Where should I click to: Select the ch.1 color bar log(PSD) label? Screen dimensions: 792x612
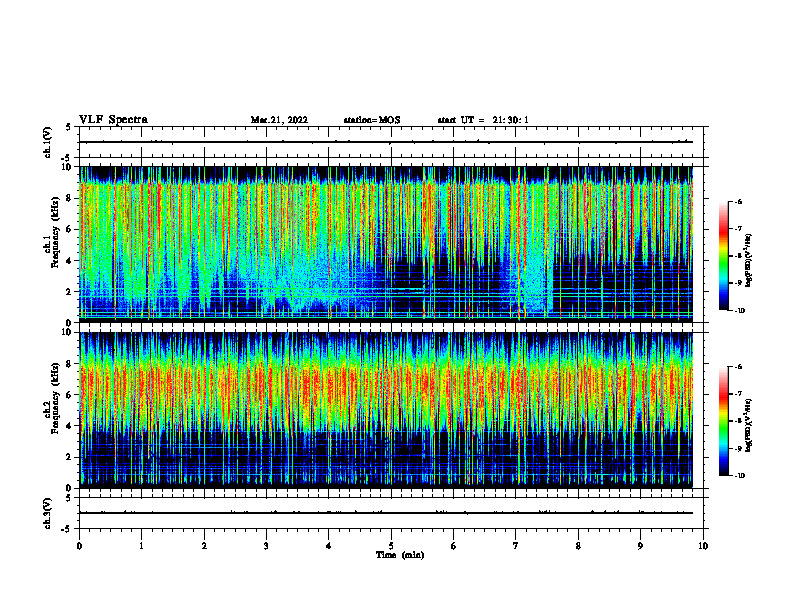750,261
